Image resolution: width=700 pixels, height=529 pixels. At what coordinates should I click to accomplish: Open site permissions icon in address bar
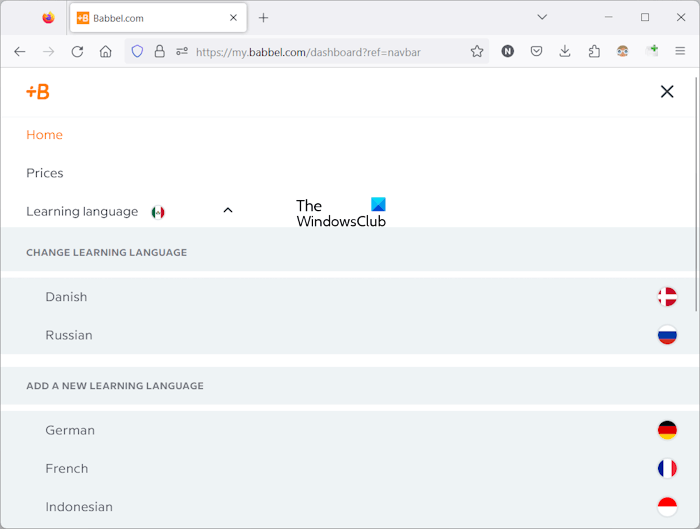(x=182, y=52)
